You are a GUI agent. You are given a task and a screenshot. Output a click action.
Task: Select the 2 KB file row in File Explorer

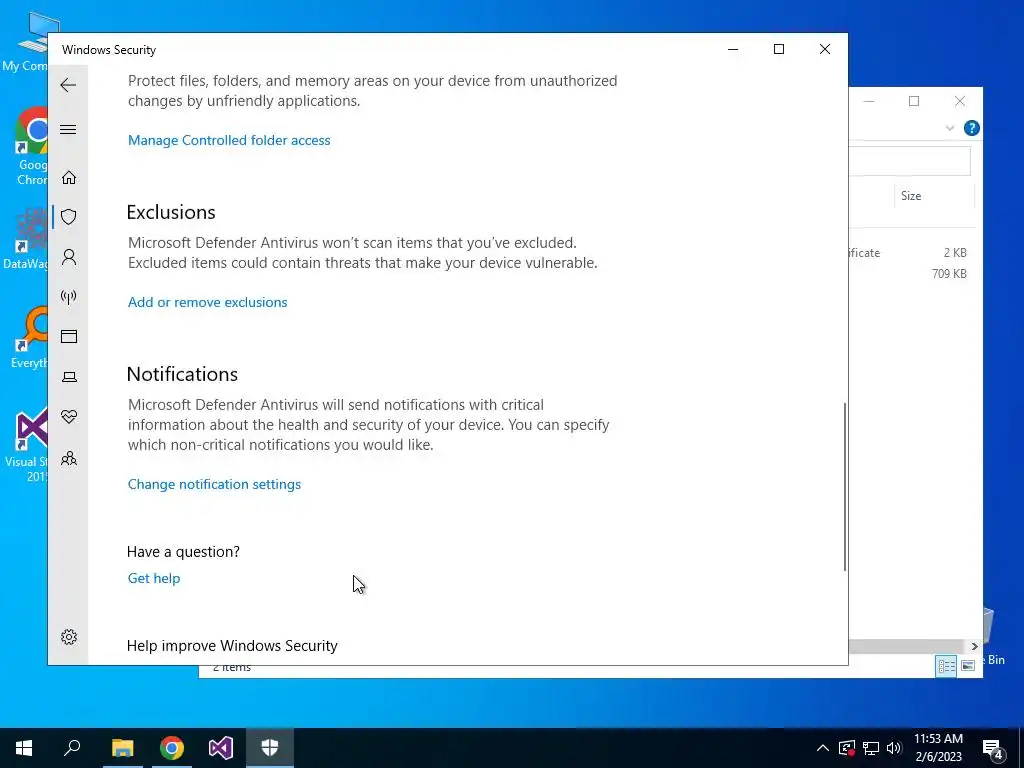click(x=912, y=253)
